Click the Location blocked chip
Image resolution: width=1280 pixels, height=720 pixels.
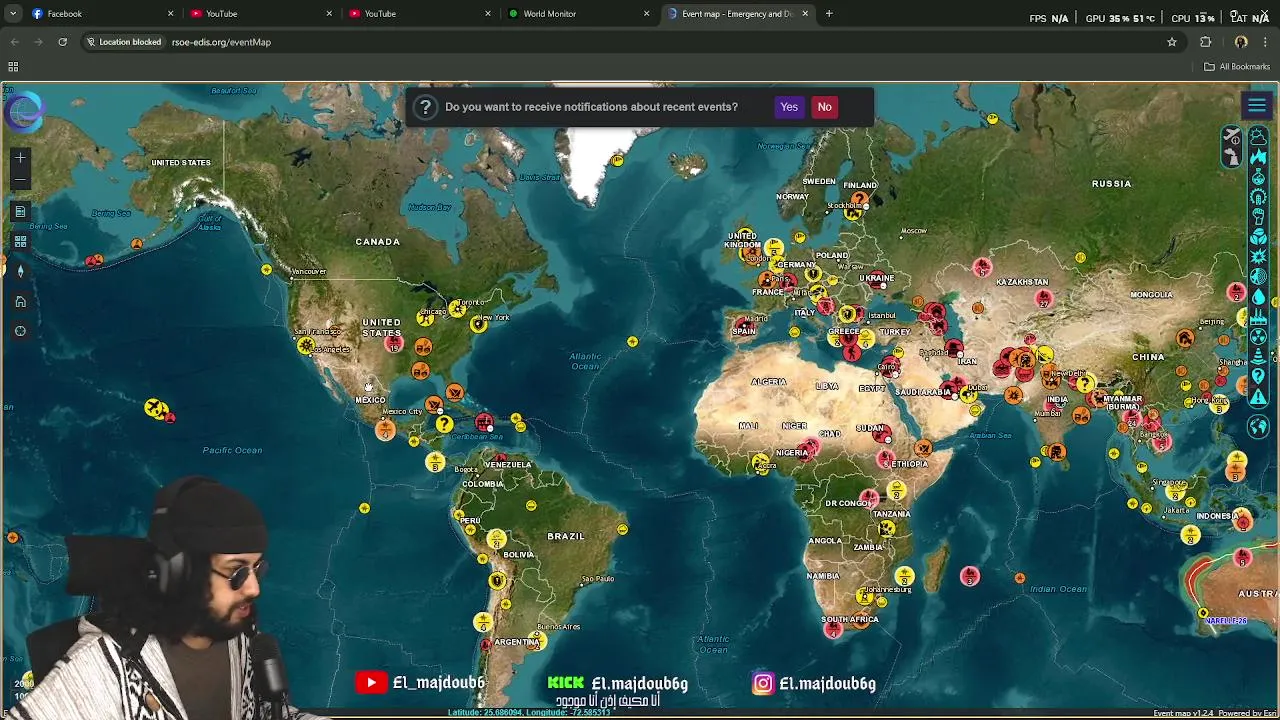[124, 42]
